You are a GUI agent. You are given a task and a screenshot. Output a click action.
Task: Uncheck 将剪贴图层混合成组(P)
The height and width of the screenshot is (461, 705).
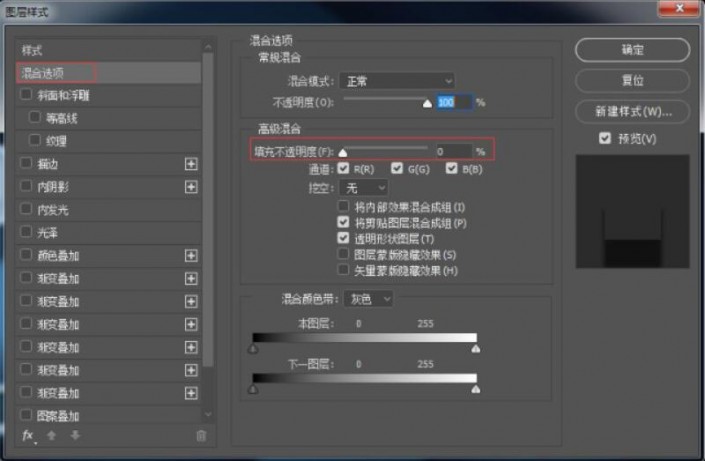coord(343,222)
